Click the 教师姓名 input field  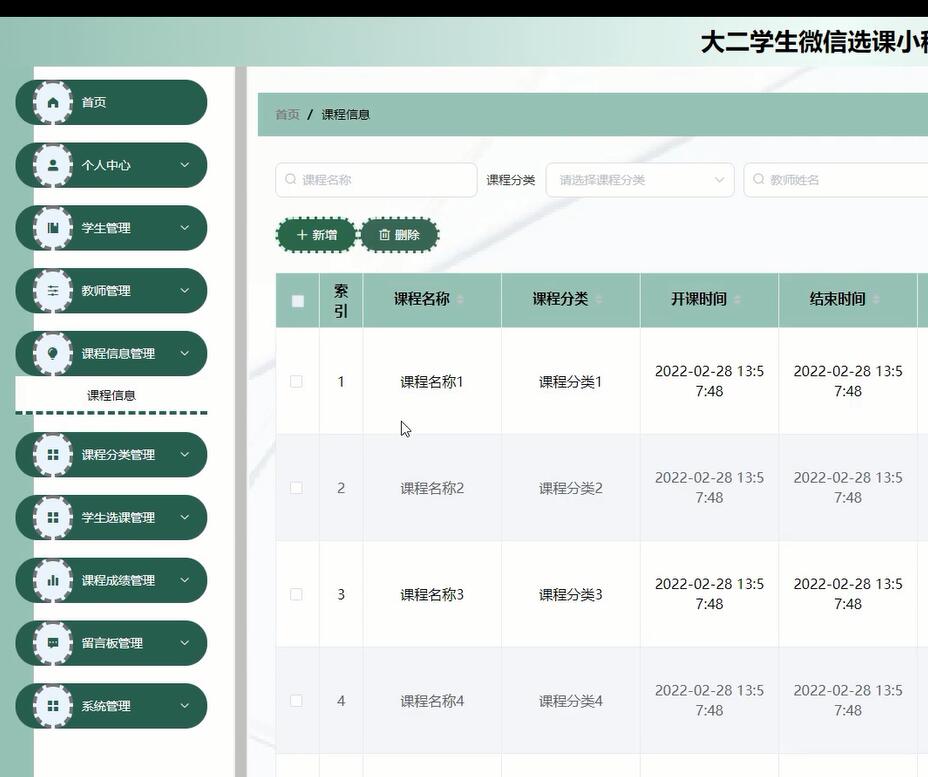850,179
